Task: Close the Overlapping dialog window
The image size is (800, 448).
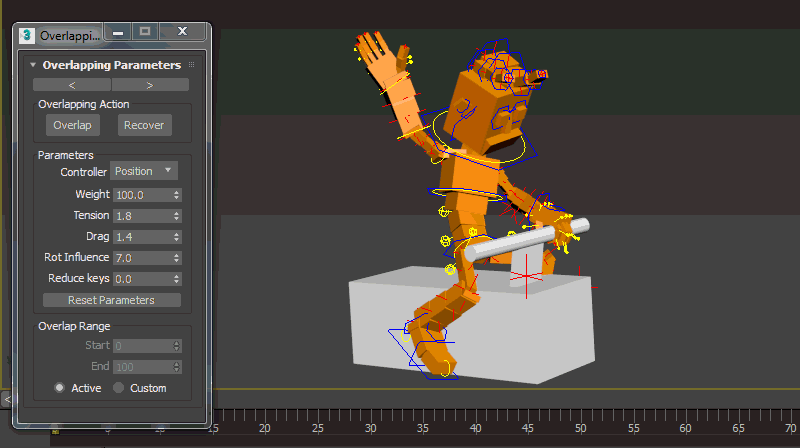Action: [x=182, y=33]
